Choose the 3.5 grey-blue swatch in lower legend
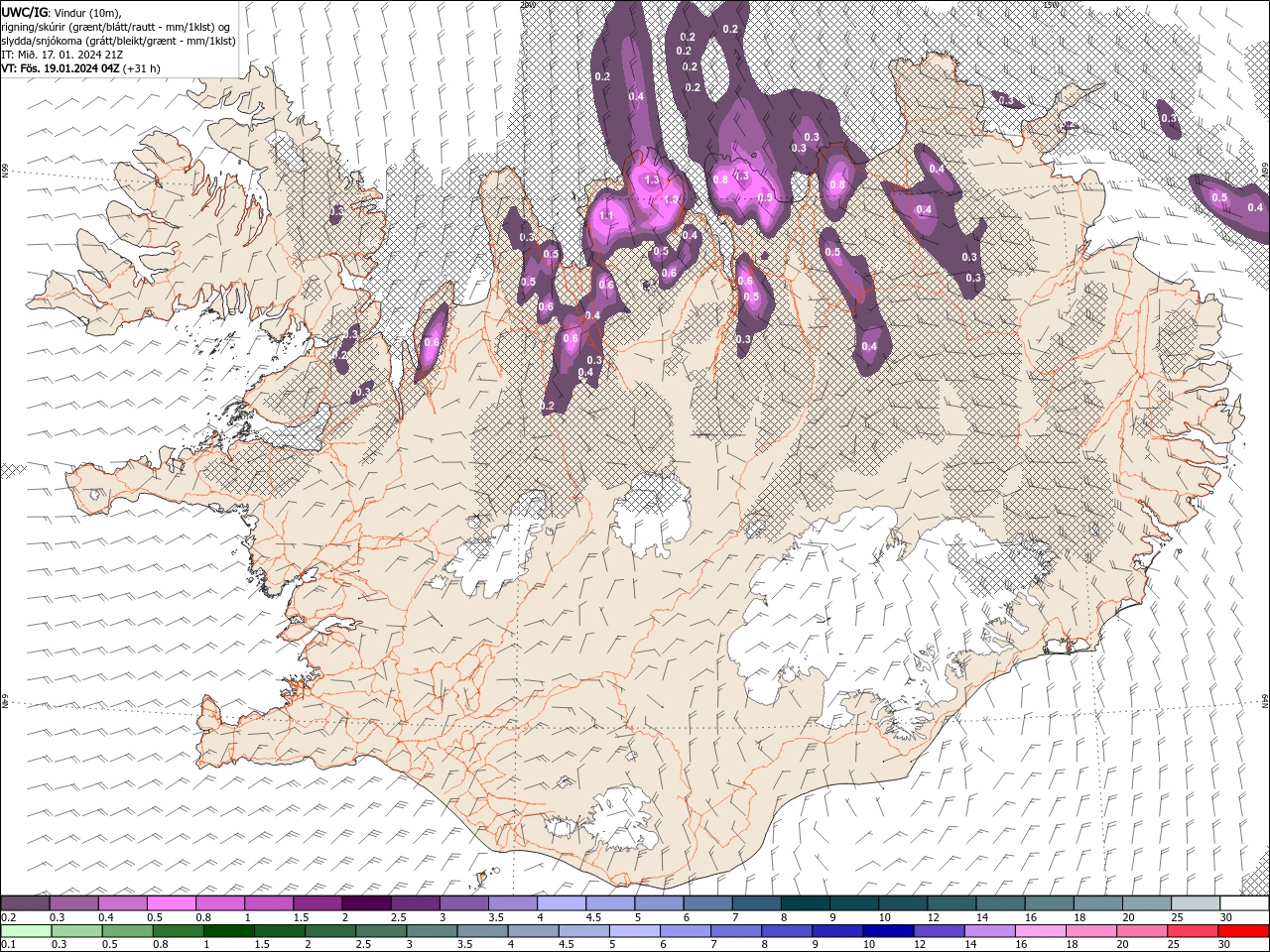Viewport: 1270px width, 952px height. 482,931
